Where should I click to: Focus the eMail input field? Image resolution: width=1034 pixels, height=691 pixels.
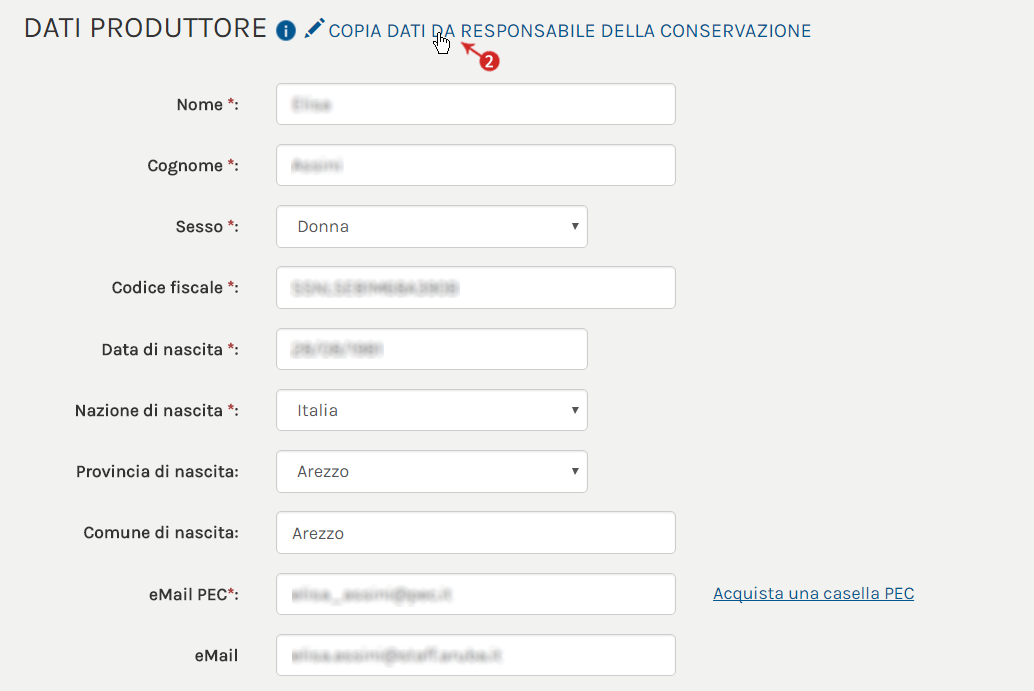click(476, 655)
